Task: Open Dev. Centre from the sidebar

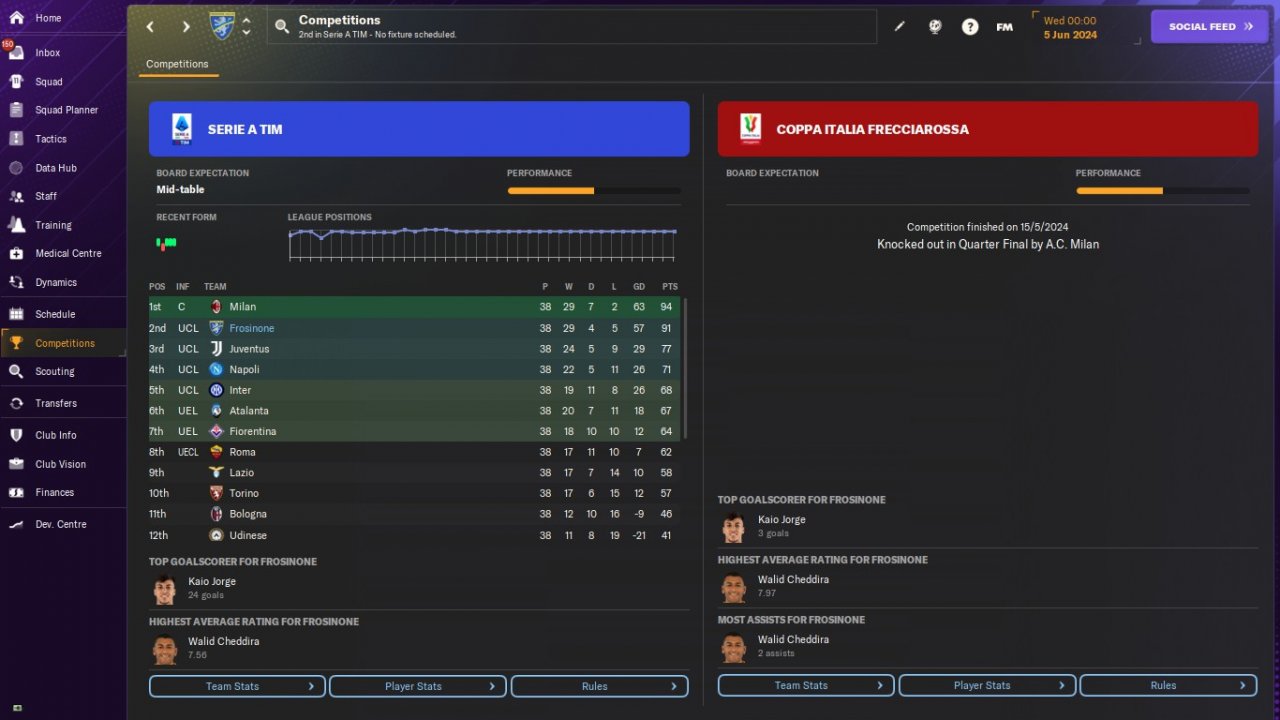Action: pyautogui.click(x=61, y=524)
